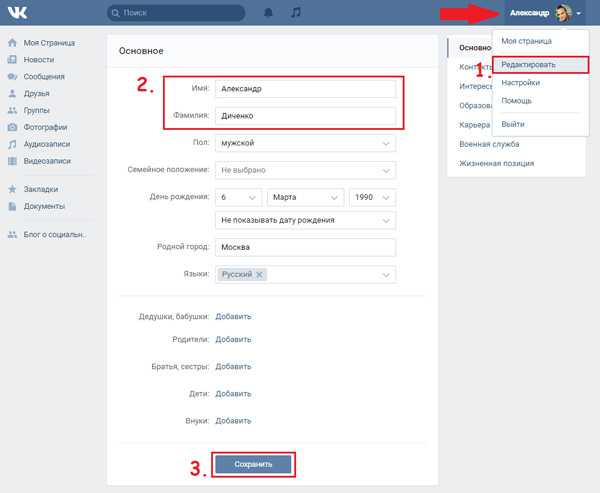Select Редактировать in profile menu

pyautogui.click(x=540, y=65)
